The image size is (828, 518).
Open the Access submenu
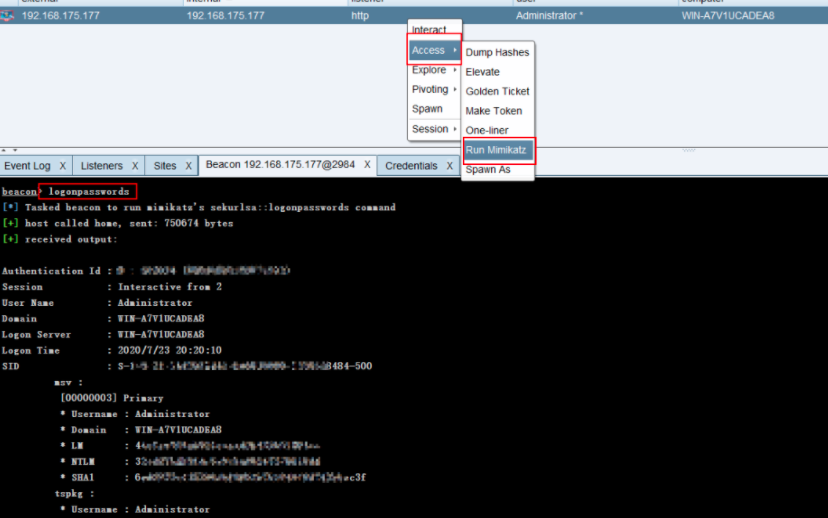tap(434, 50)
